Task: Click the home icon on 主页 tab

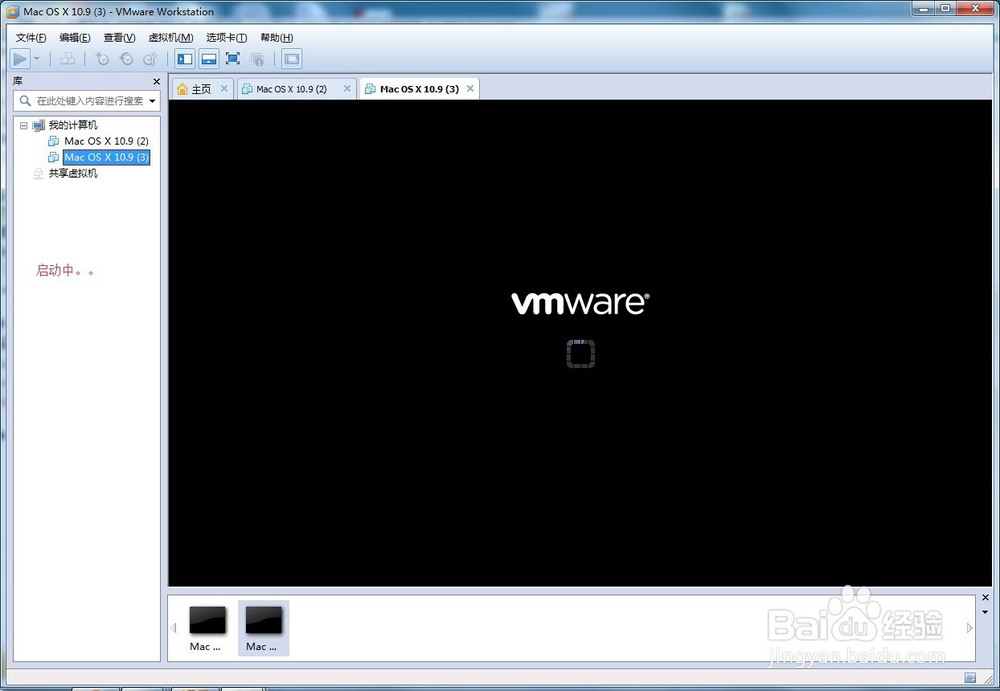Action: pos(182,89)
